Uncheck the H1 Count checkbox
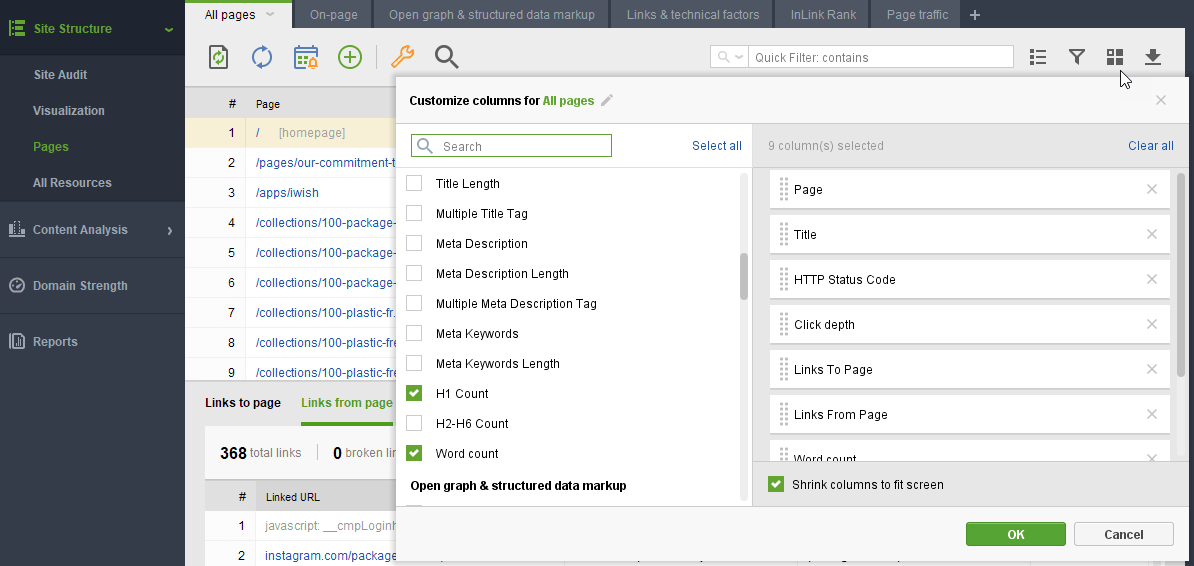This screenshot has height=566, width=1194. pos(414,394)
